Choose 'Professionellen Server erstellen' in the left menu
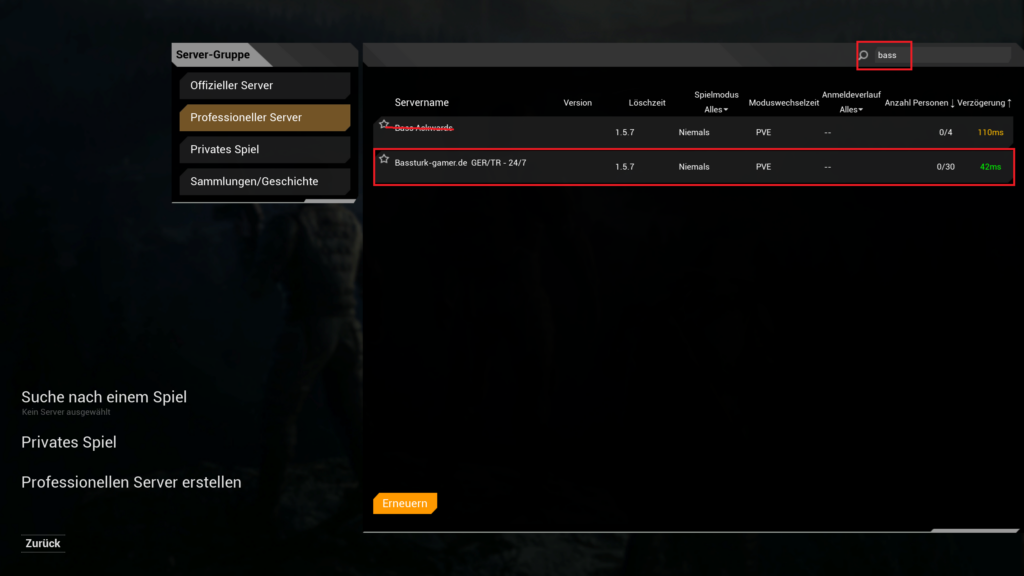1024x576 pixels. tap(131, 482)
